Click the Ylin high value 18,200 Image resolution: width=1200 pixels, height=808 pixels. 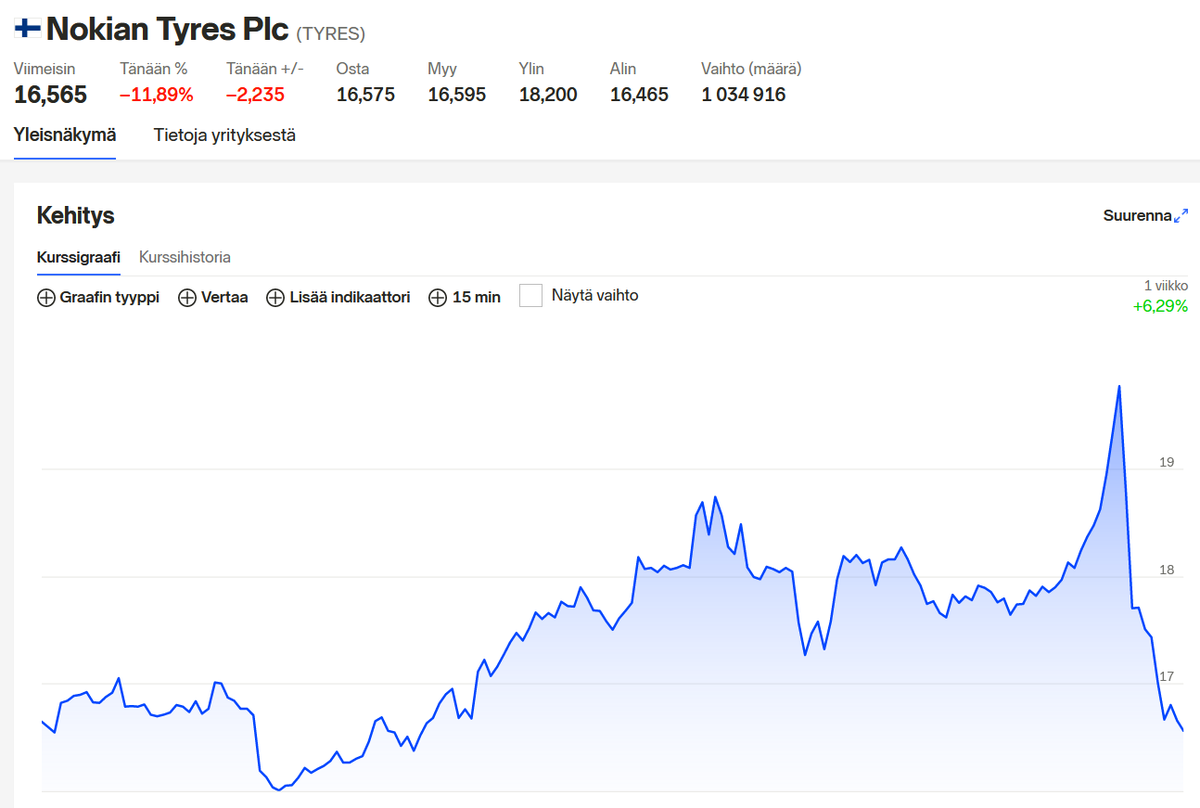(548, 95)
